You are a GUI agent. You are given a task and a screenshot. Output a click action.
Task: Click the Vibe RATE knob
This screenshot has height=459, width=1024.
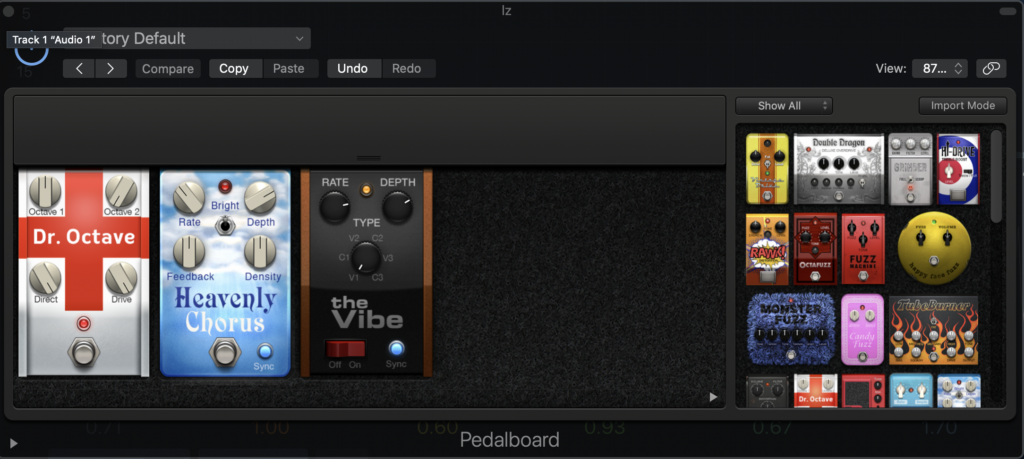point(334,208)
